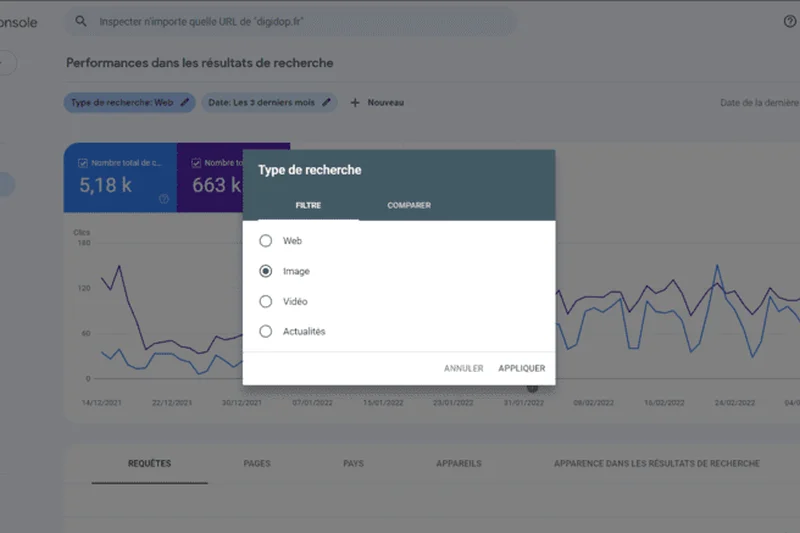800x533 pixels.
Task: Click the Type de recherche: Web chip
Action: tap(129, 103)
